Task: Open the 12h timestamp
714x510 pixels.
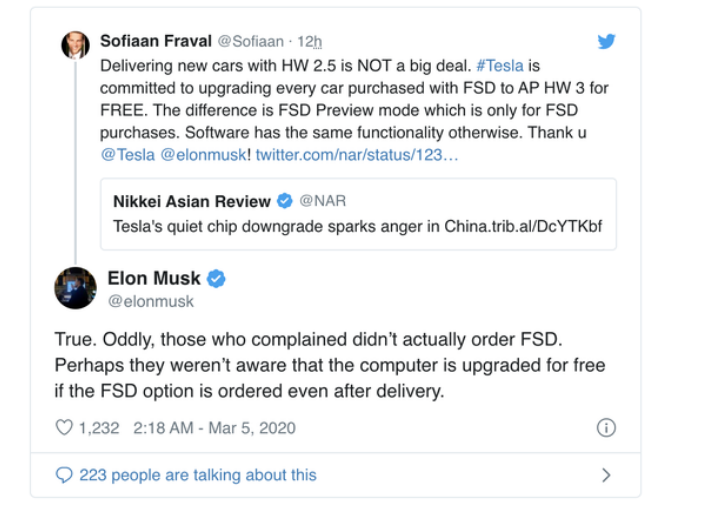Action: click(310, 41)
